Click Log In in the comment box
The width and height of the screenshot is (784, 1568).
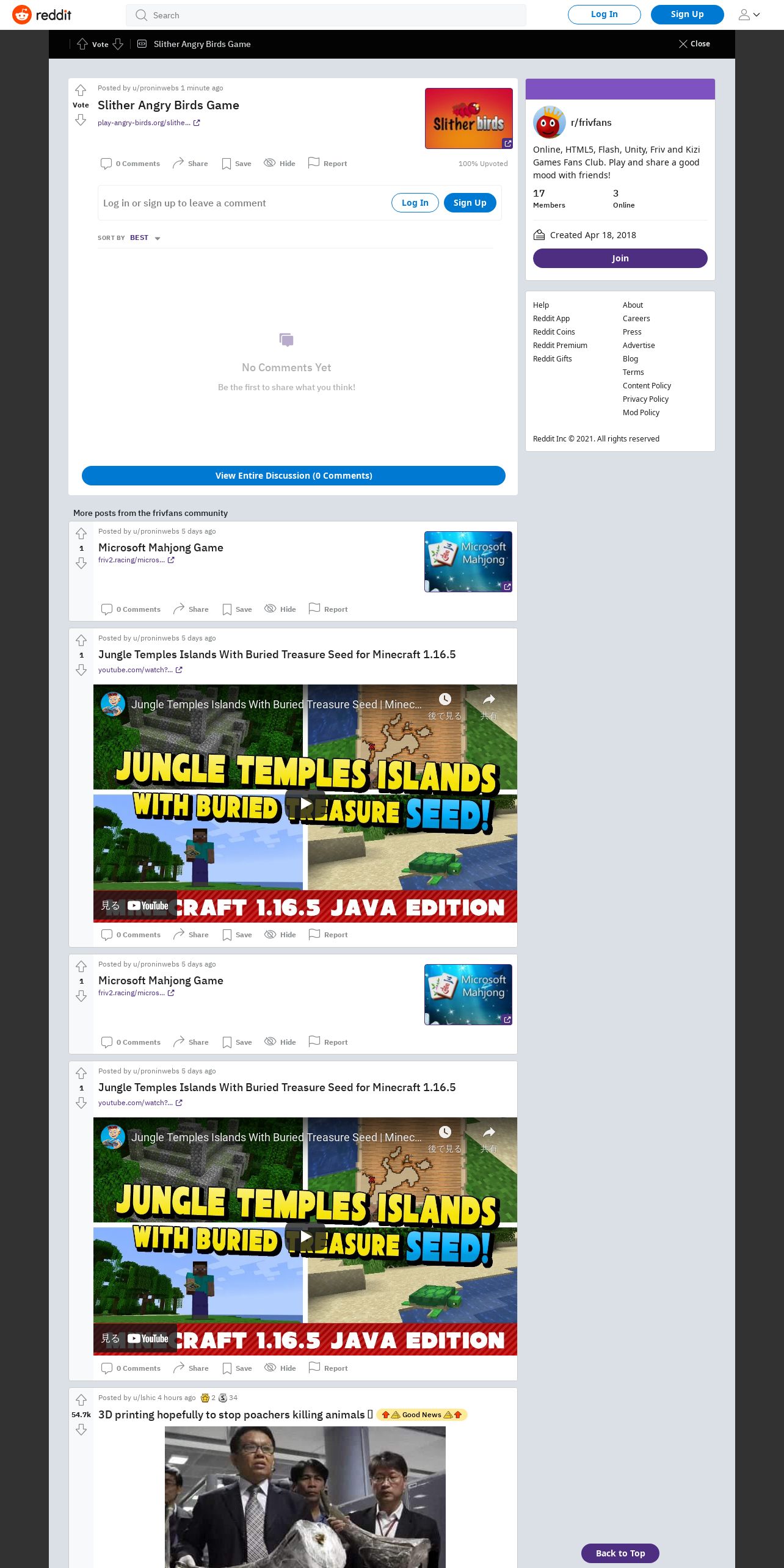[x=415, y=203]
